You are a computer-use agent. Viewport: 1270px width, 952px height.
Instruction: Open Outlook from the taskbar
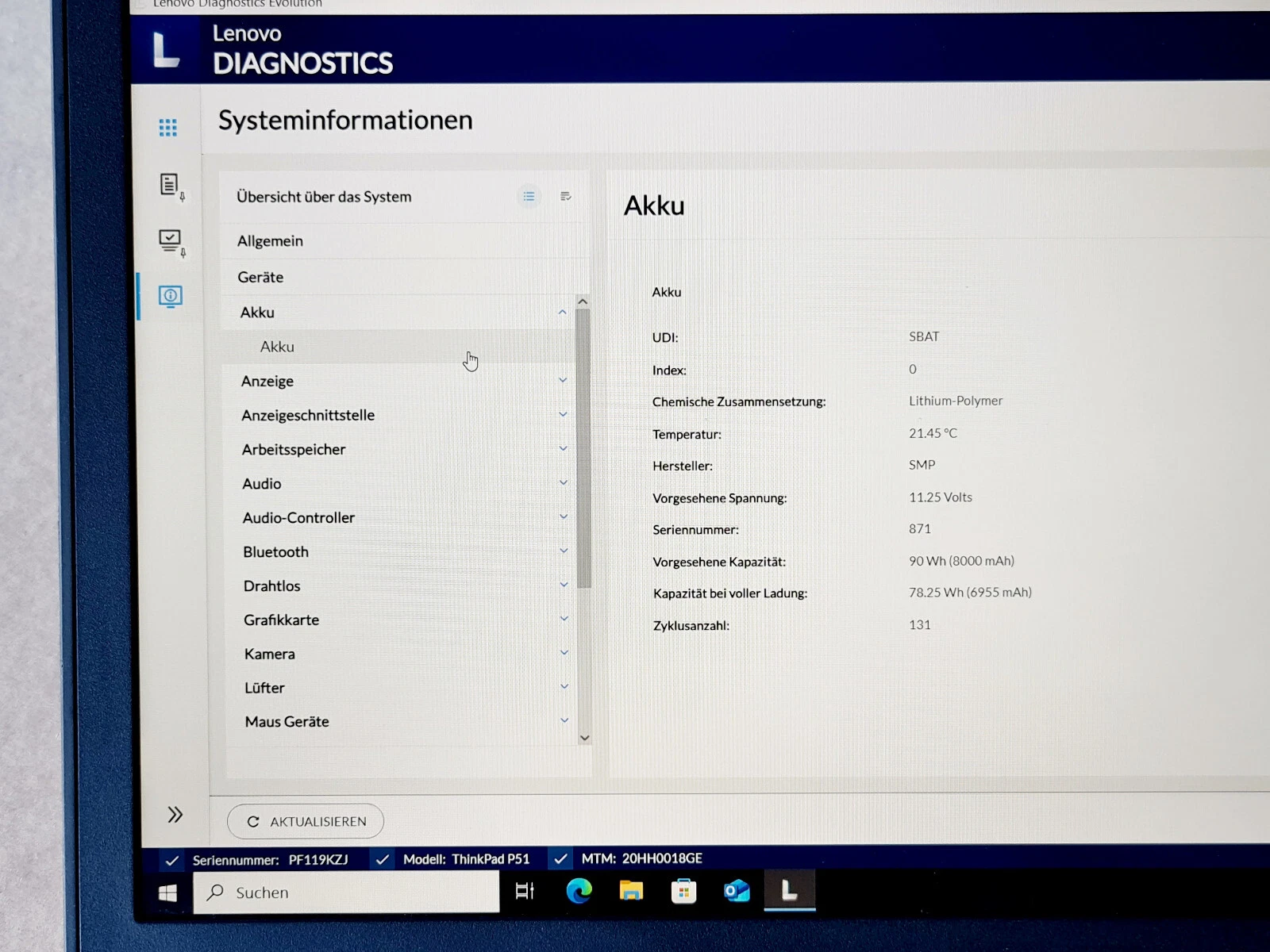pyautogui.click(x=737, y=892)
